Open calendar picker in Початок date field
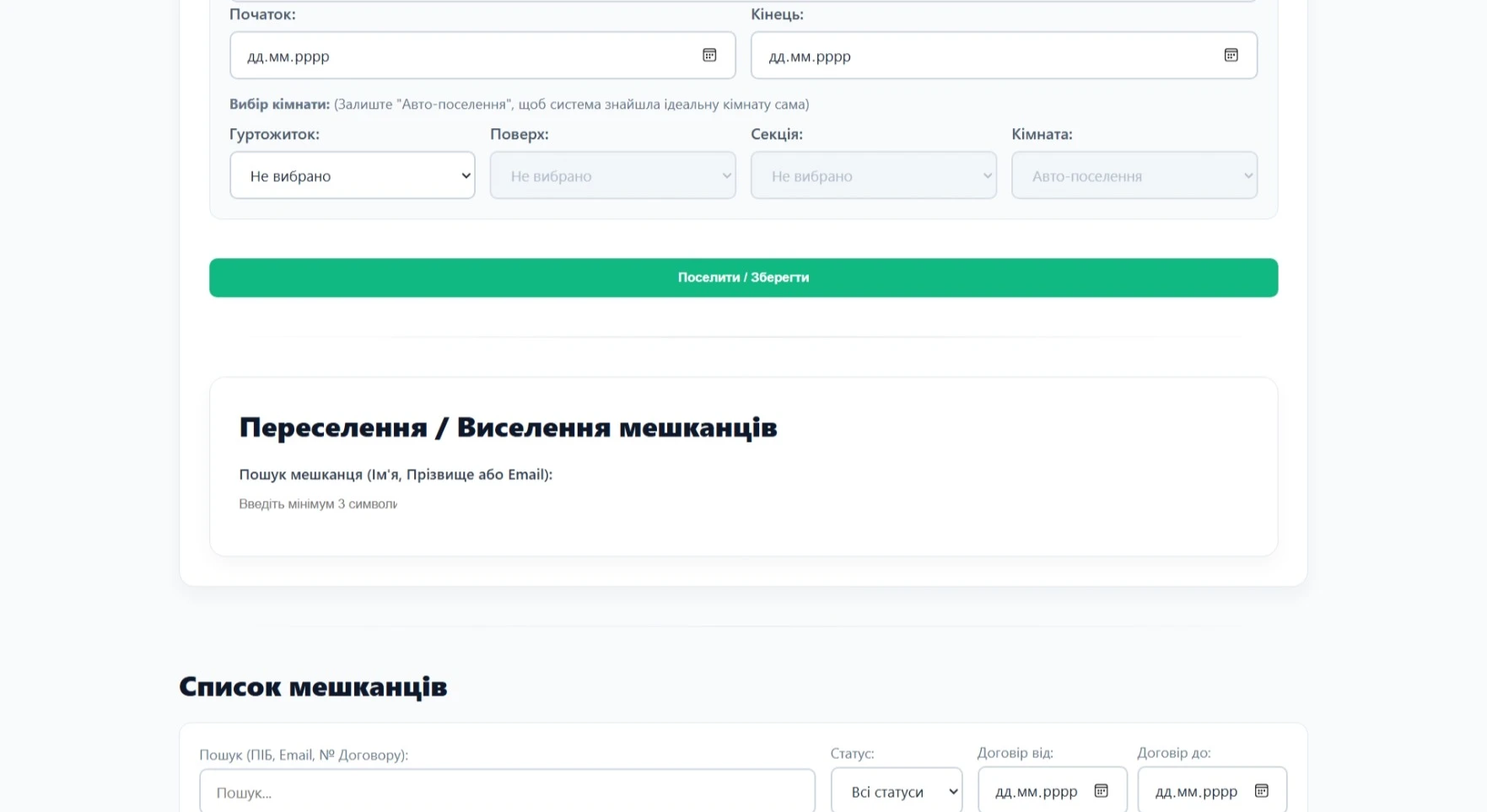1487x812 pixels. tap(709, 55)
